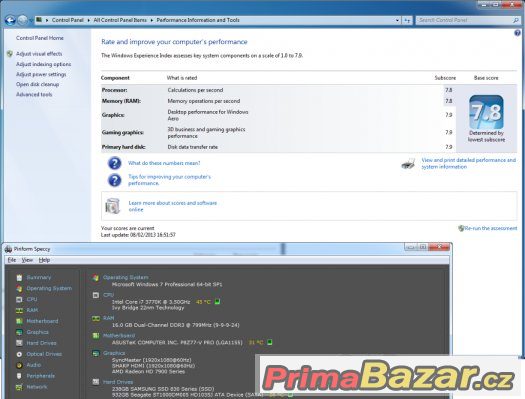Click Performance Information and Tools breadcrumb
The image size is (525, 399).
(x=198, y=20)
